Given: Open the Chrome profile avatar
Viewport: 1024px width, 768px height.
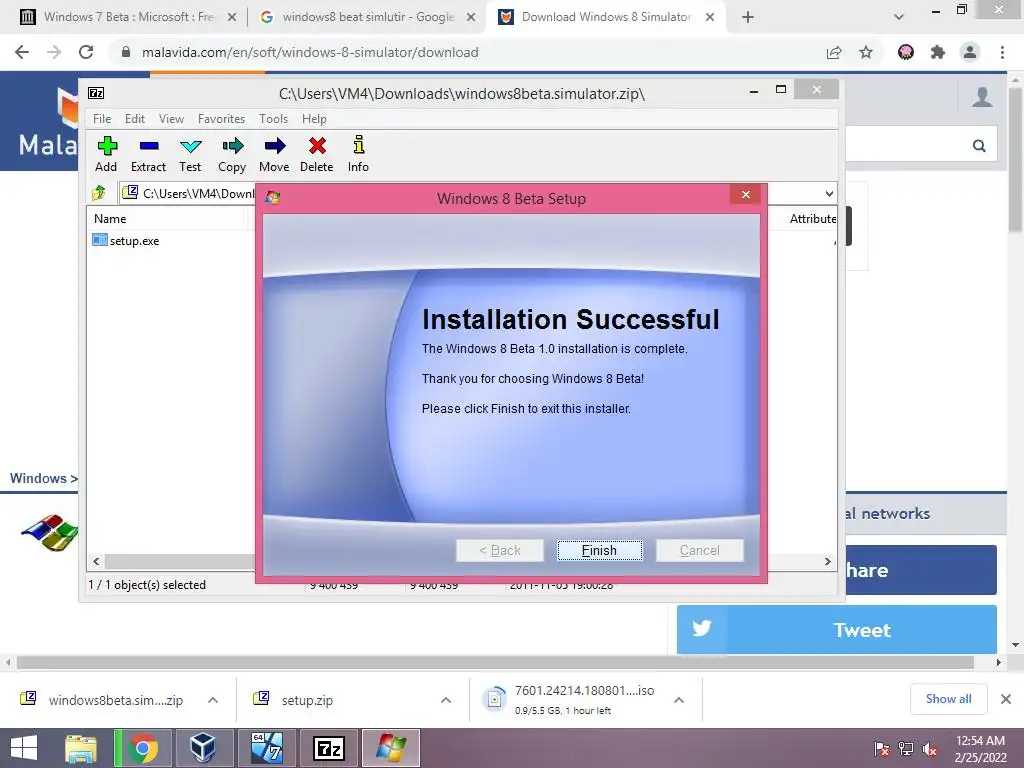Looking at the screenshot, I should click(x=970, y=52).
